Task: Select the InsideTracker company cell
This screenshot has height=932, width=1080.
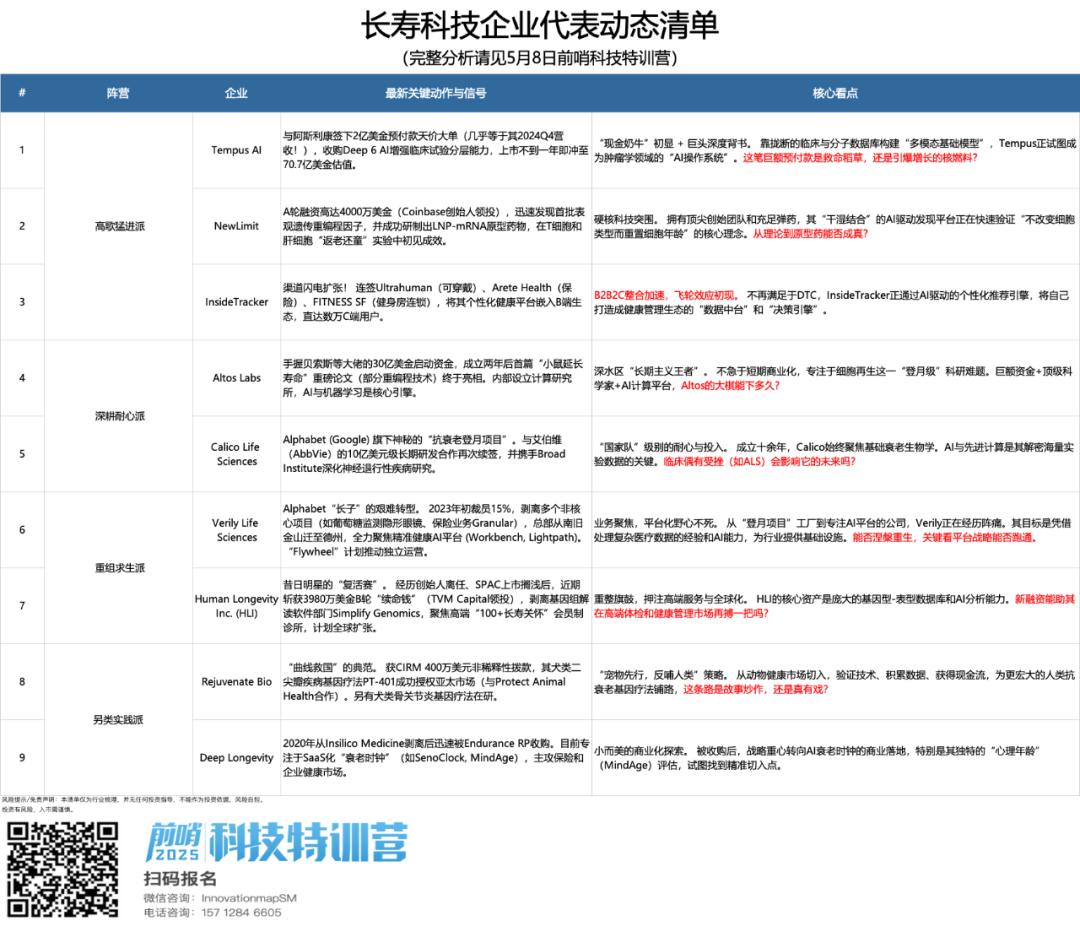Action: click(x=236, y=302)
